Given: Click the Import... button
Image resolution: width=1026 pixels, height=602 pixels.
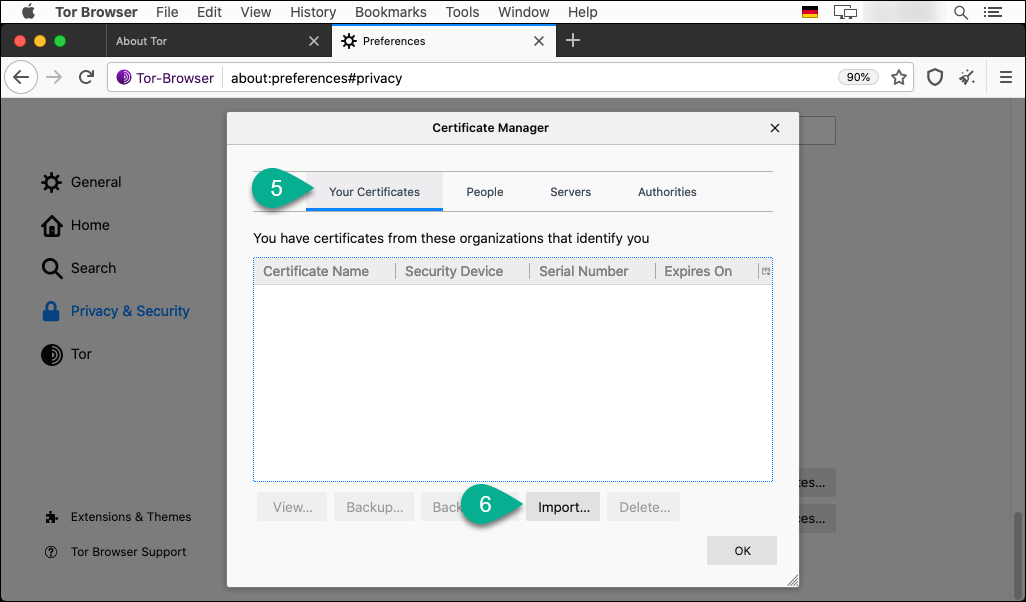Looking at the screenshot, I should [x=563, y=507].
